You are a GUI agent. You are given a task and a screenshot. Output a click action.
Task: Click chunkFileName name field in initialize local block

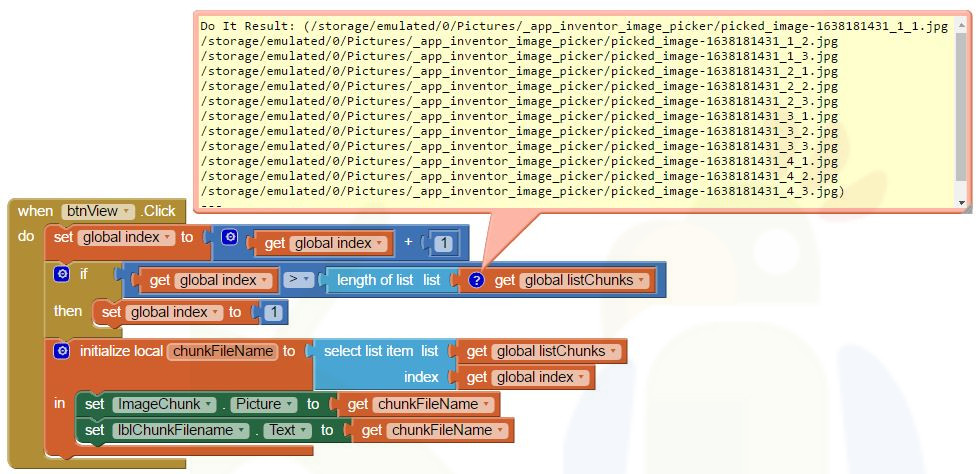point(222,351)
